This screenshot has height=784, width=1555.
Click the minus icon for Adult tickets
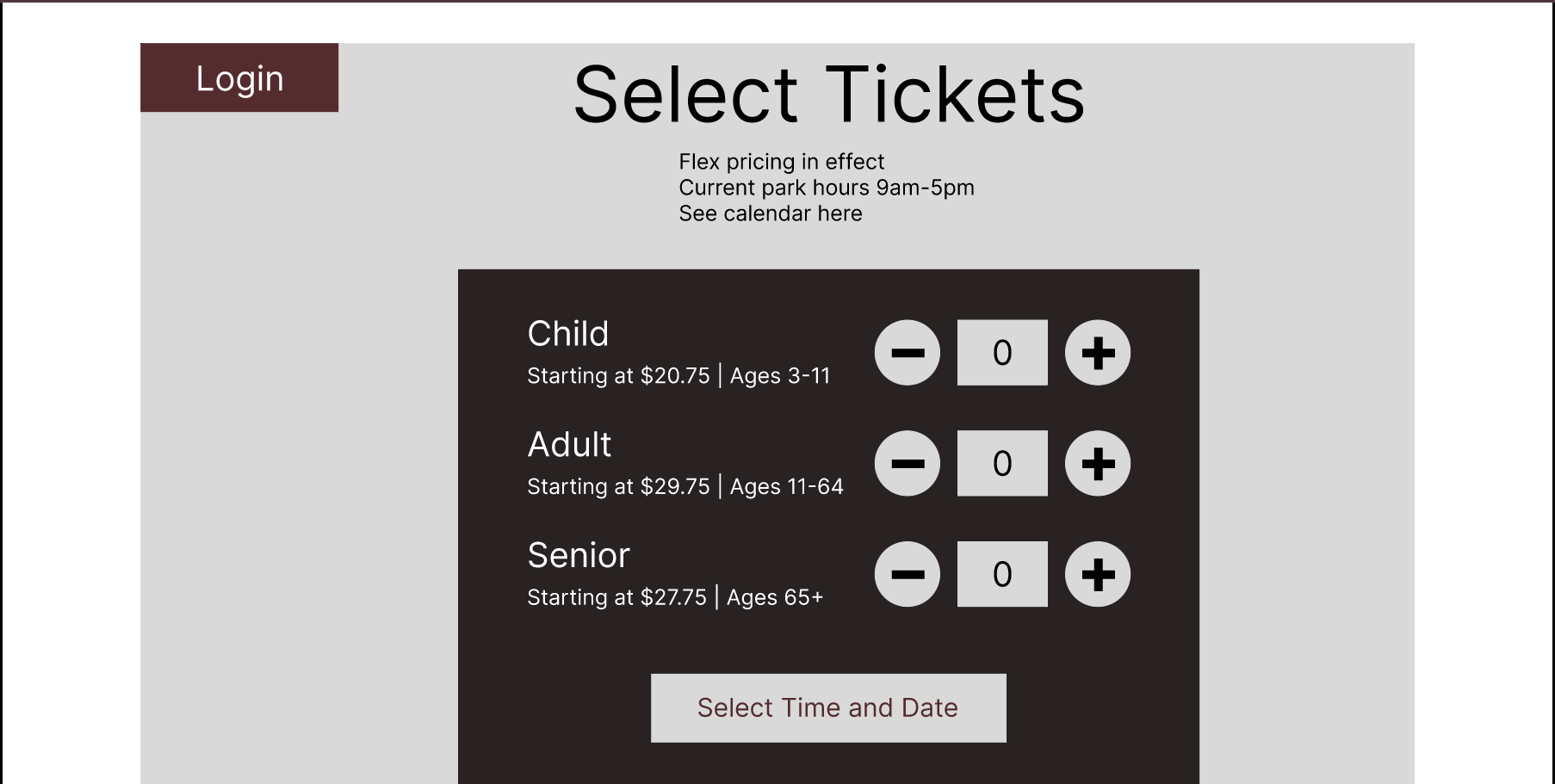coord(907,463)
